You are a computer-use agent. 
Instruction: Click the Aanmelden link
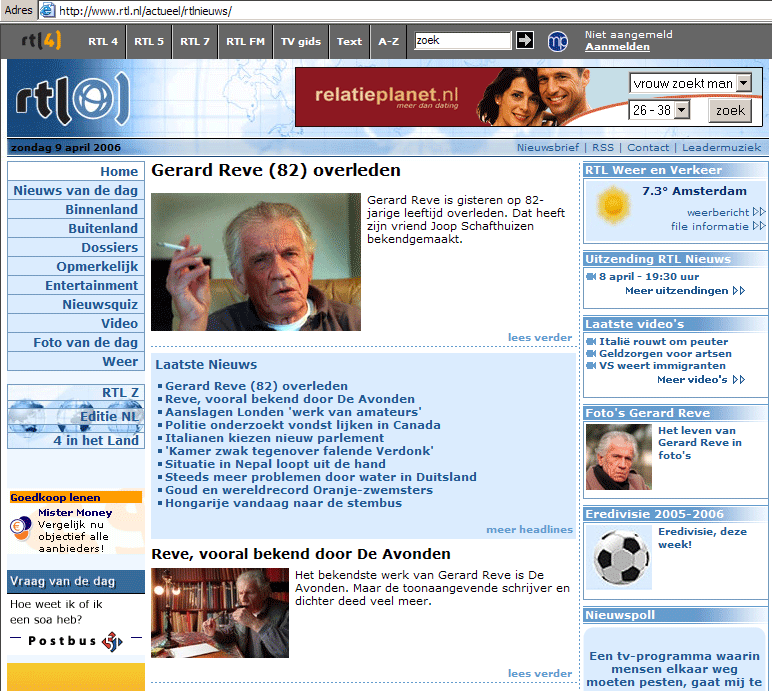click(617, 47)
